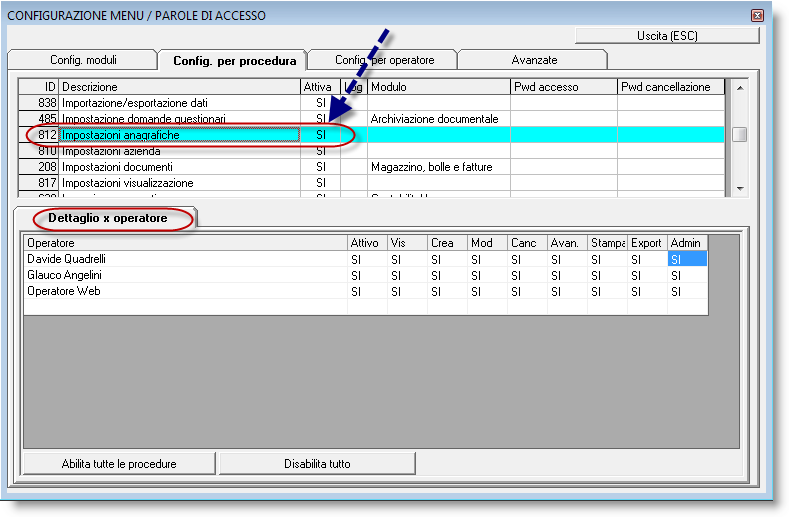
Task: Select the Dettaglio x operatore tab
Action: pos(107,218)
